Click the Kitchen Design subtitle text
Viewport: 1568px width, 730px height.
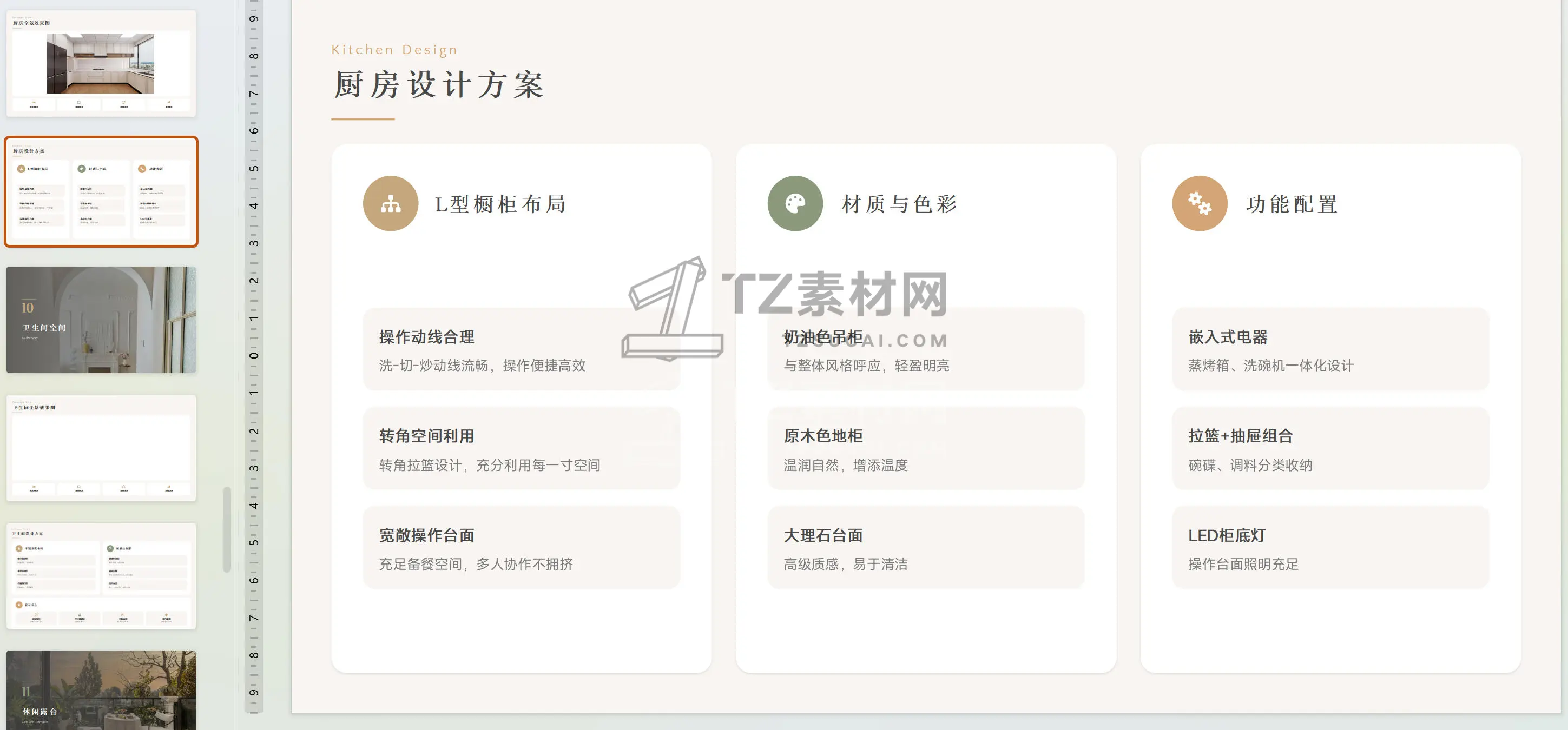(394, 50)
